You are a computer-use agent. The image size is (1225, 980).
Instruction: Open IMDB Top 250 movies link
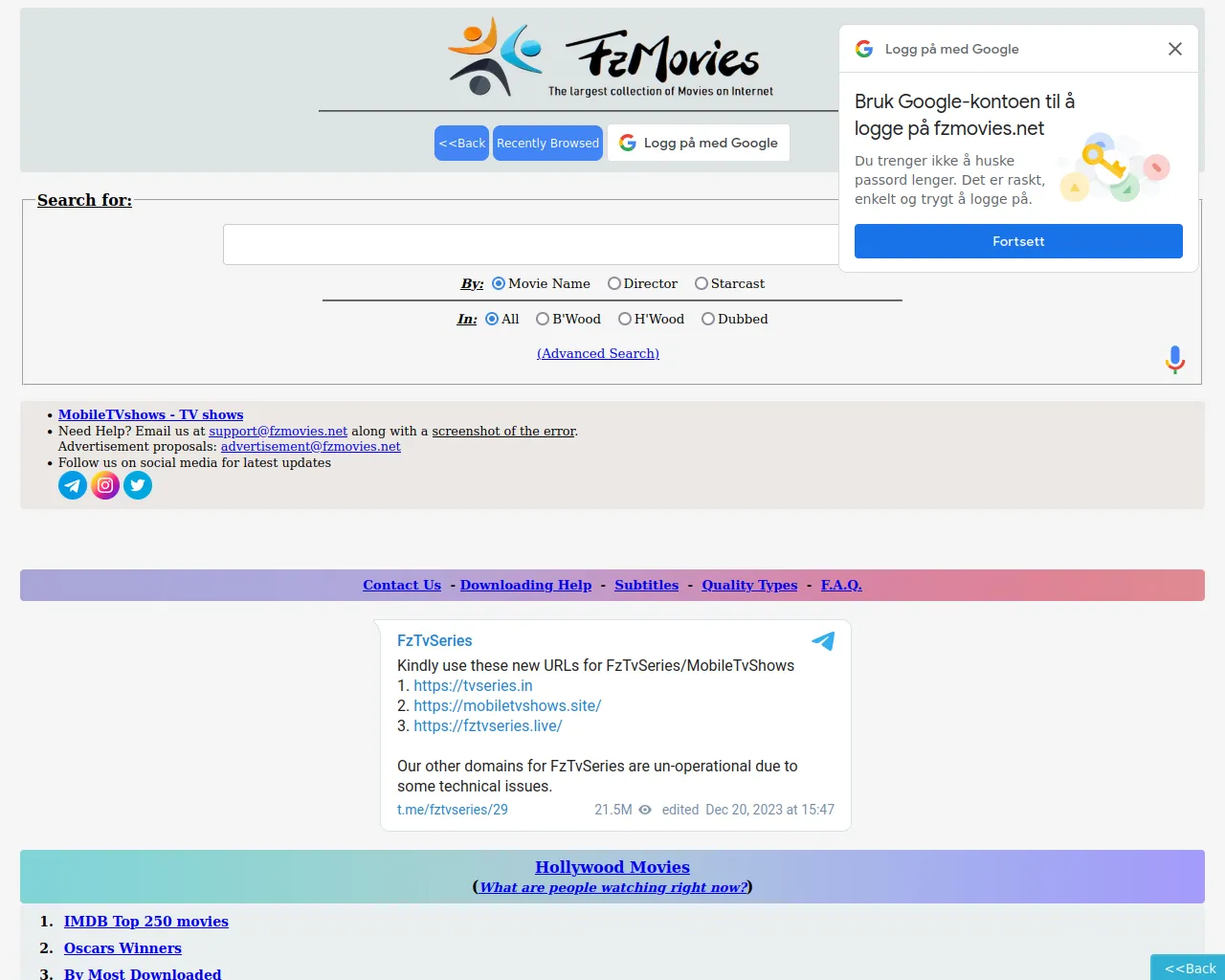146,921
